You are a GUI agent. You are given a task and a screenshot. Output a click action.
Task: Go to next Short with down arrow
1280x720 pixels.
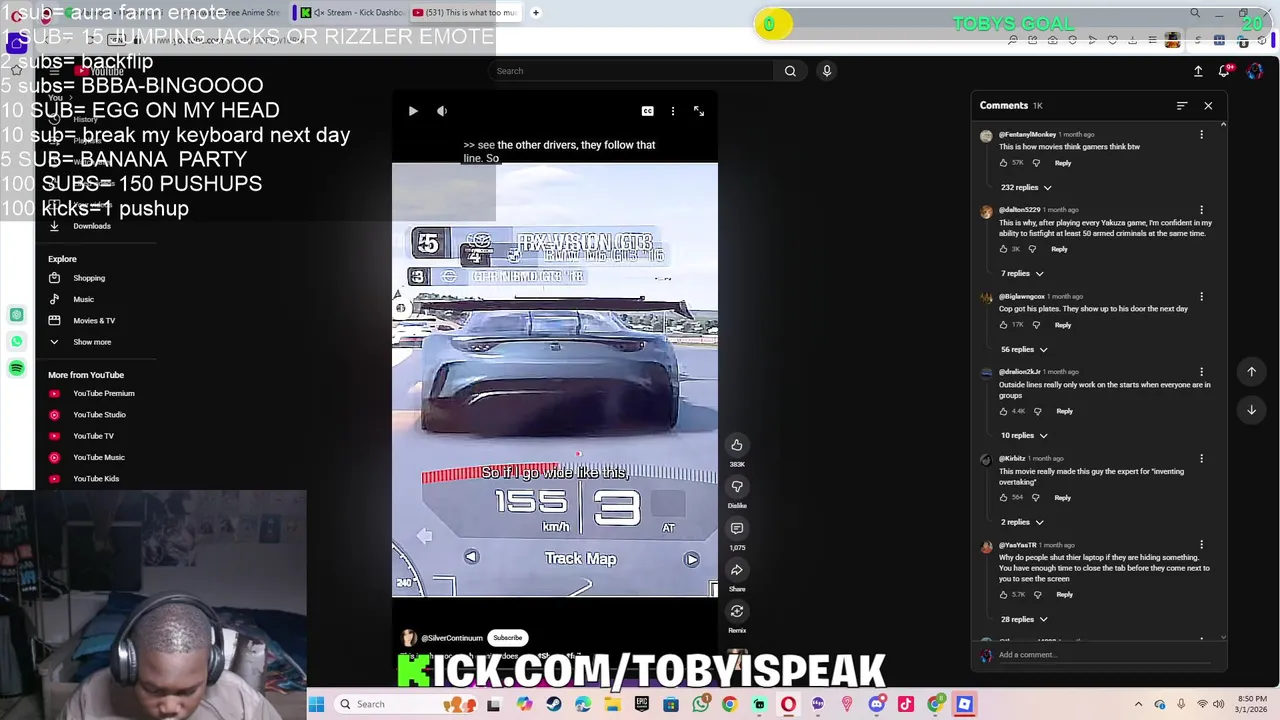1251,410
